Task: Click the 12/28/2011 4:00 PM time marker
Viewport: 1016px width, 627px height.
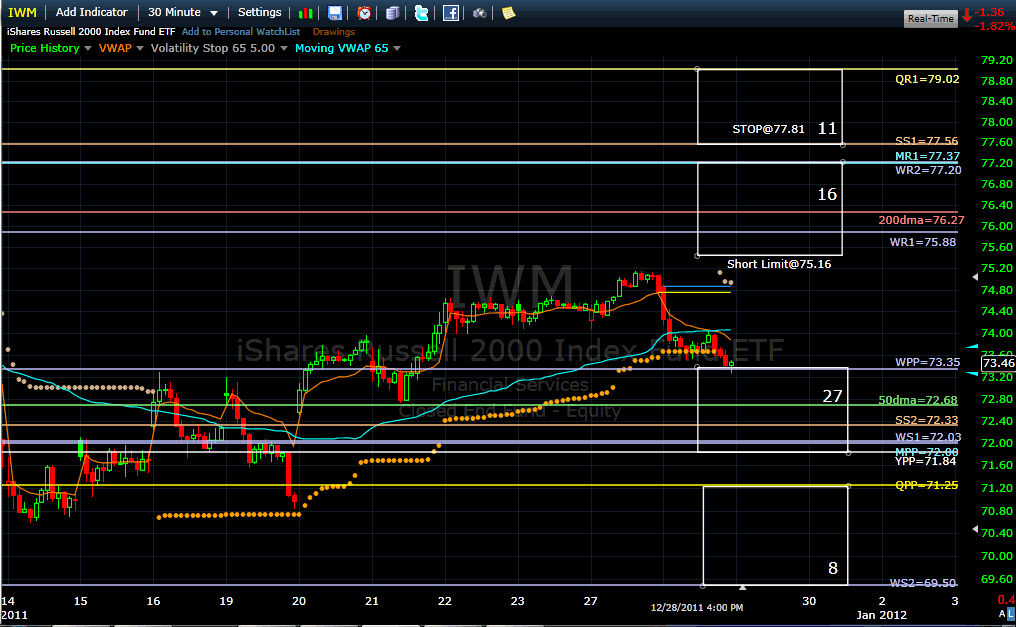Action: (697, 608)
